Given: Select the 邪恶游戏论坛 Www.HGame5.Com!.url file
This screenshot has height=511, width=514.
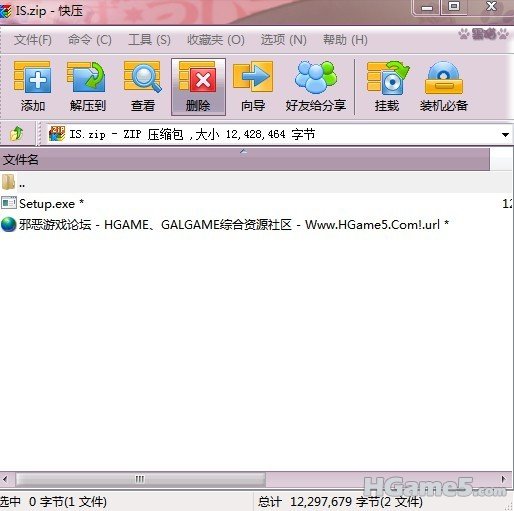Looking at the screenshot, I should point(256,224).
